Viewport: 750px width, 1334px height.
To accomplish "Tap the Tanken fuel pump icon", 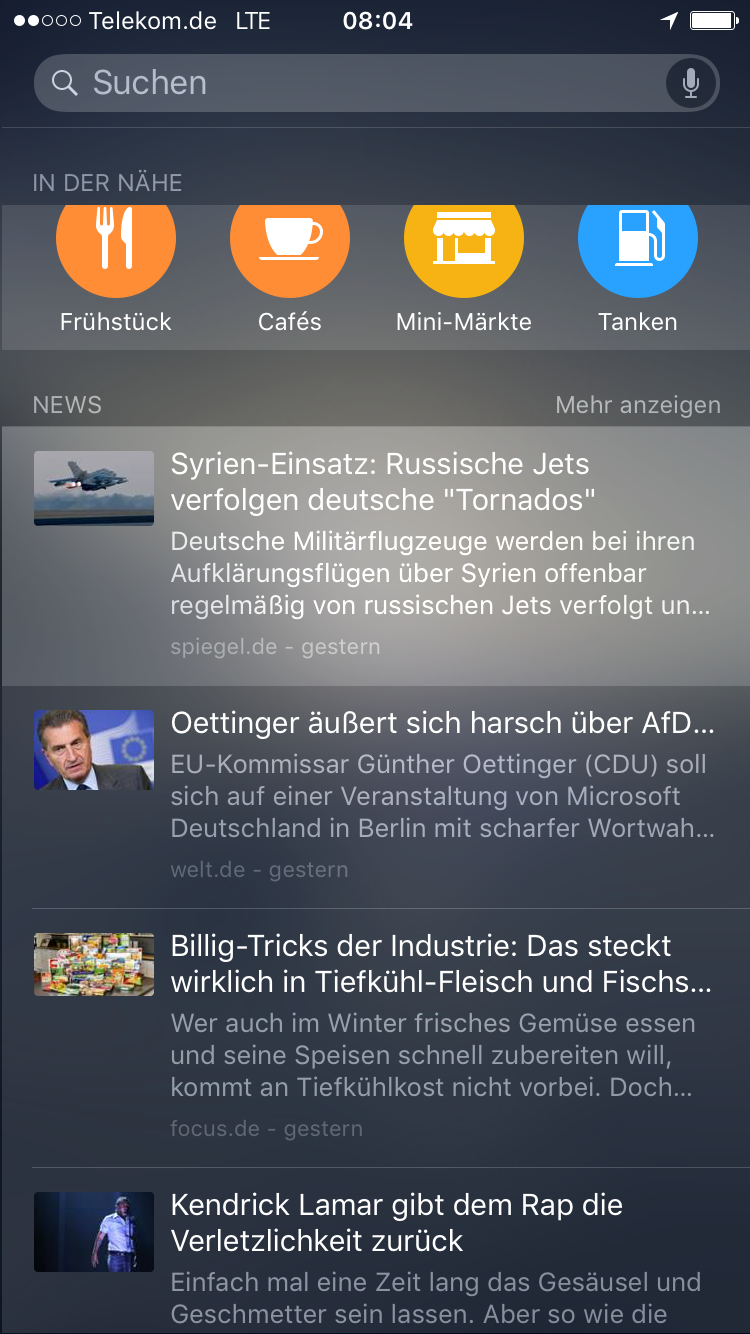I will tap(638, 241).
